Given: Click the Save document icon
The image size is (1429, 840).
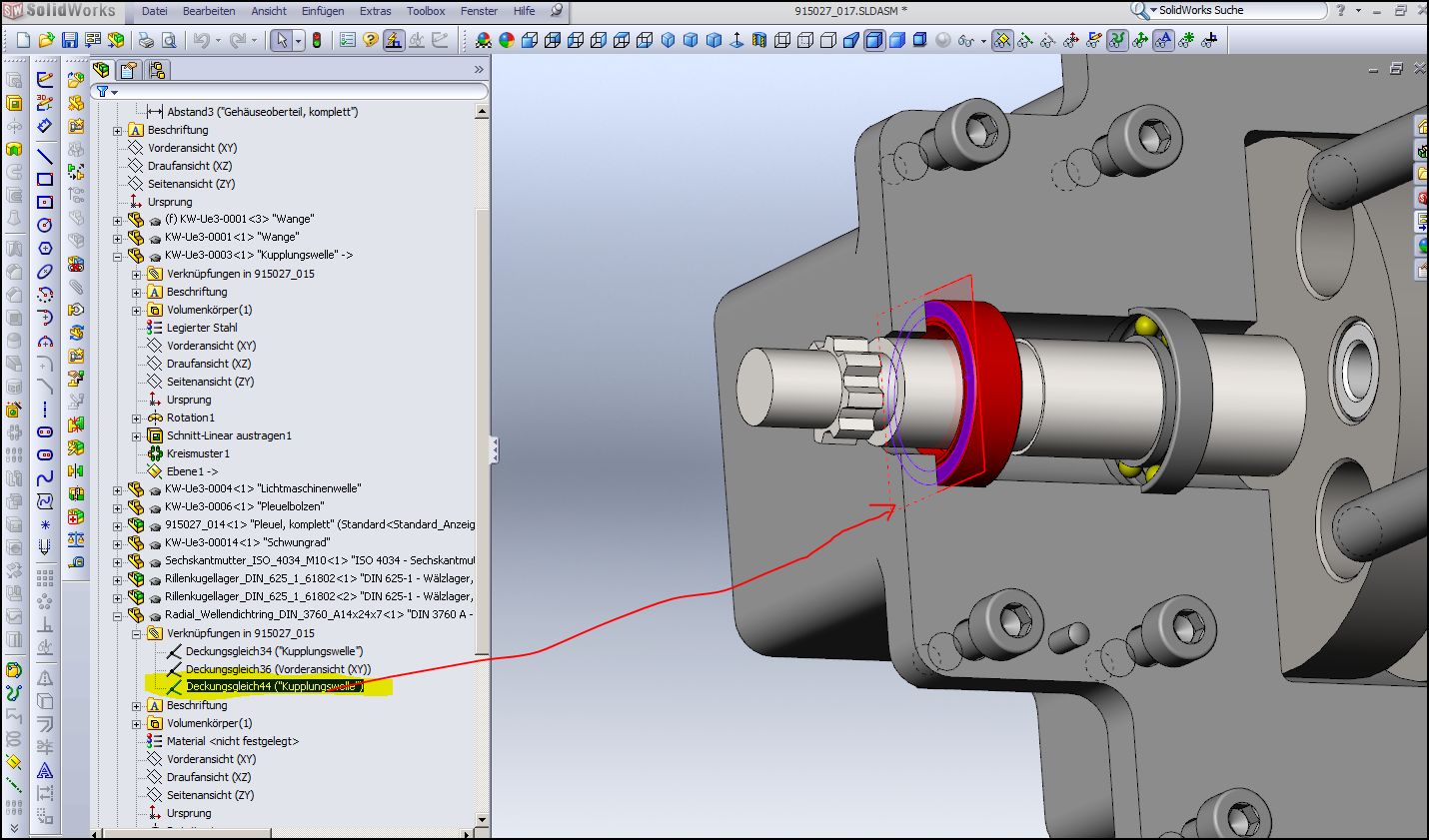Looking at the screenshot, I should click(70, 41).
